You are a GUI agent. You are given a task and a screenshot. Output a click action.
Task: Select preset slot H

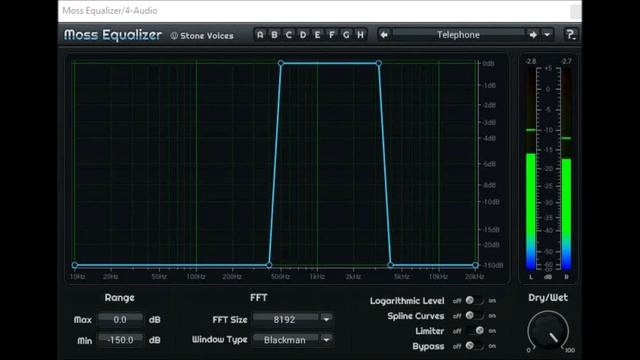360,35
